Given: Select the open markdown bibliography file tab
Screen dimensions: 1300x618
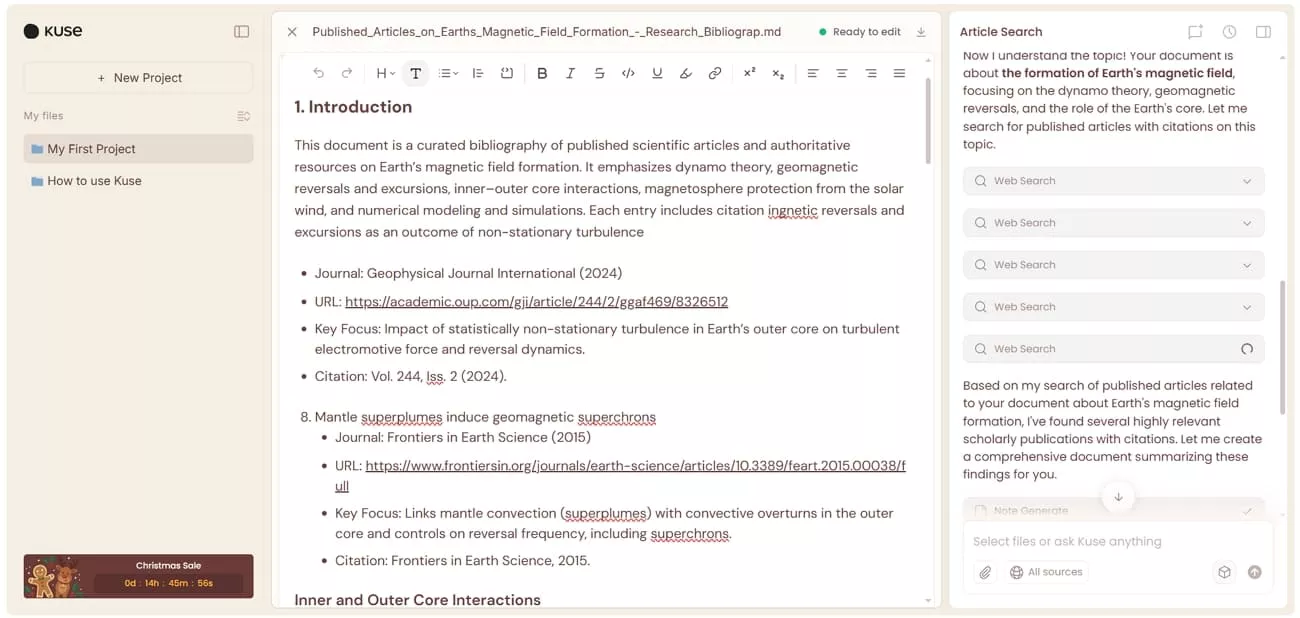Looking at the screenshot, I should pos(548,31).
